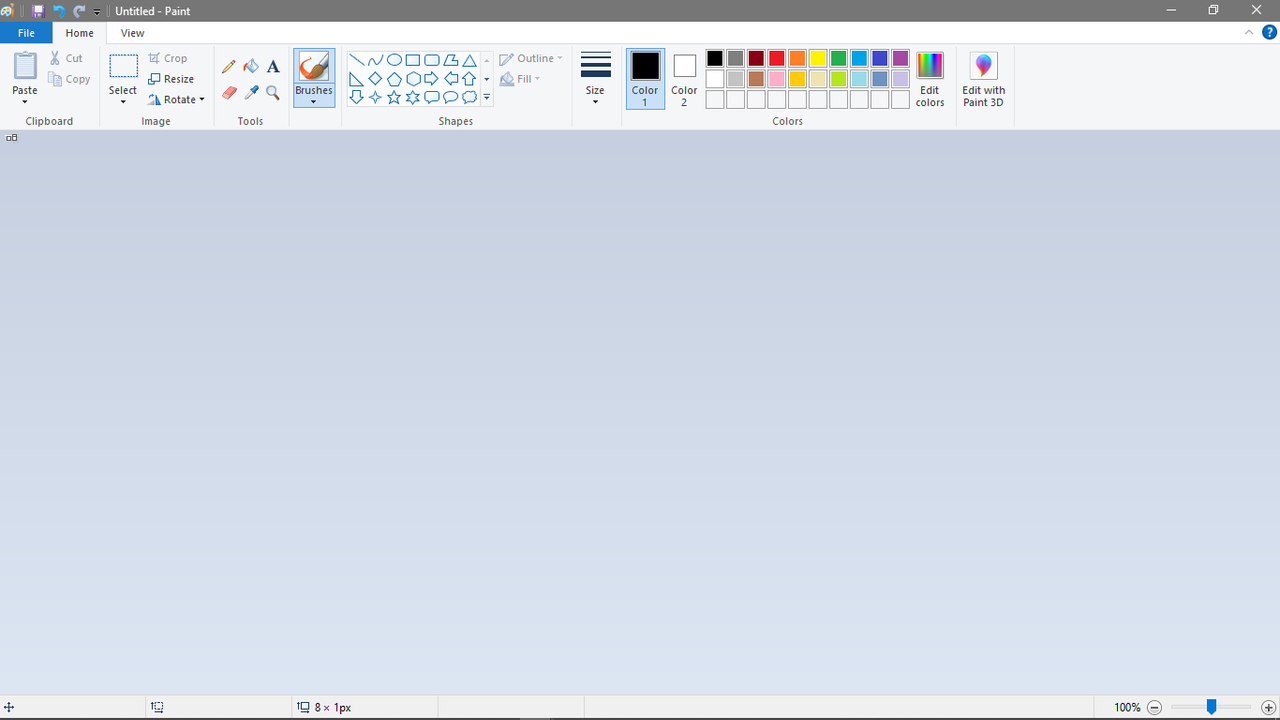
Task: Activate Color 1 foreground button
Action: click(645, 79)
